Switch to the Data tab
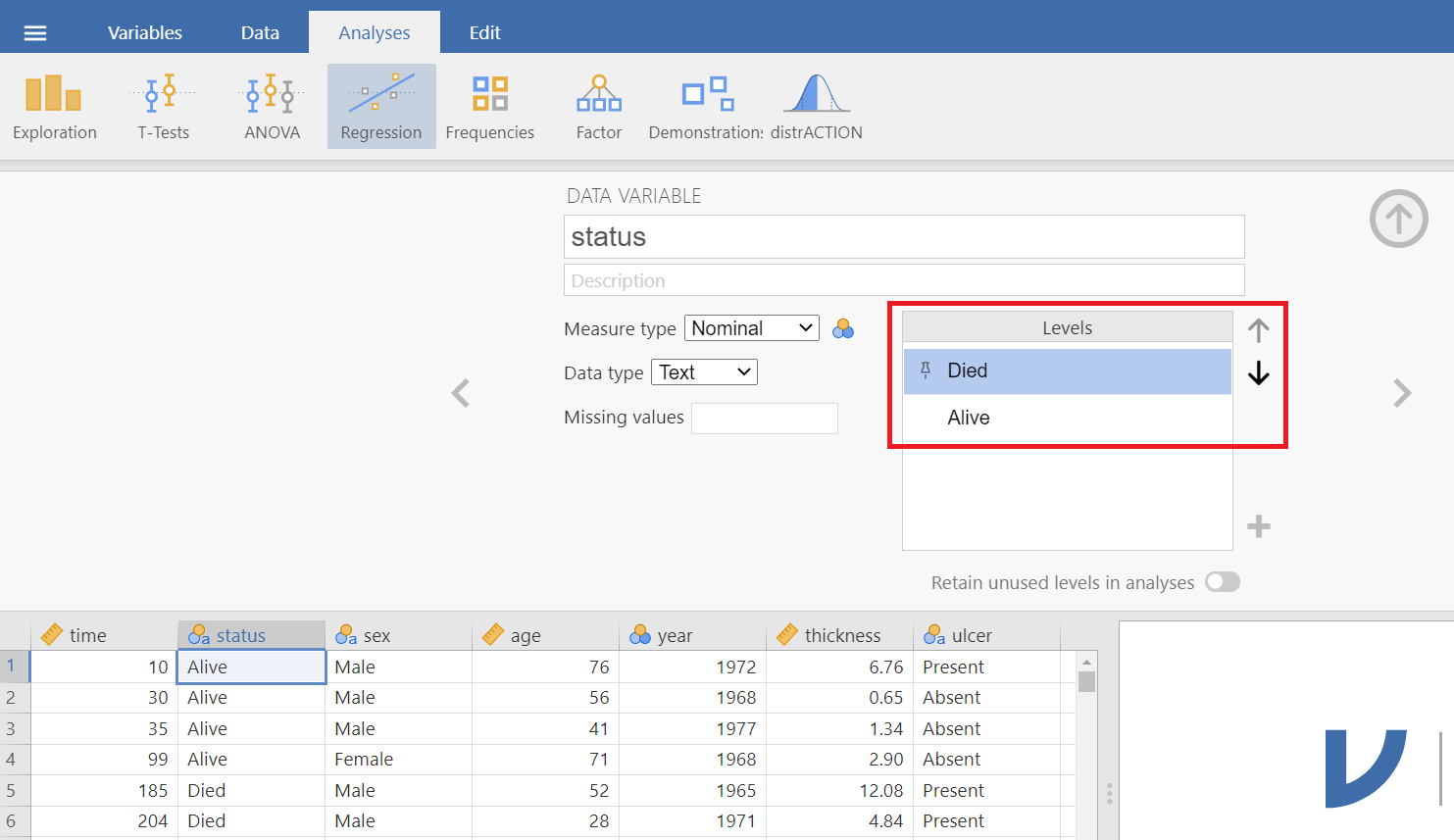 [x=260, y=33]
